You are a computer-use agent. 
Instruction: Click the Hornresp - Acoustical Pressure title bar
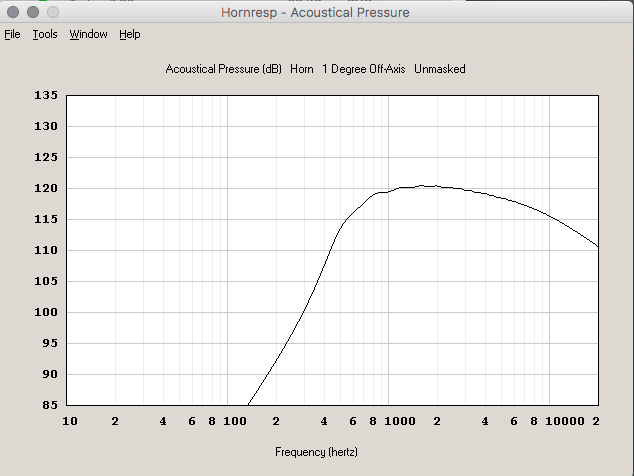(x=316, y=13)
